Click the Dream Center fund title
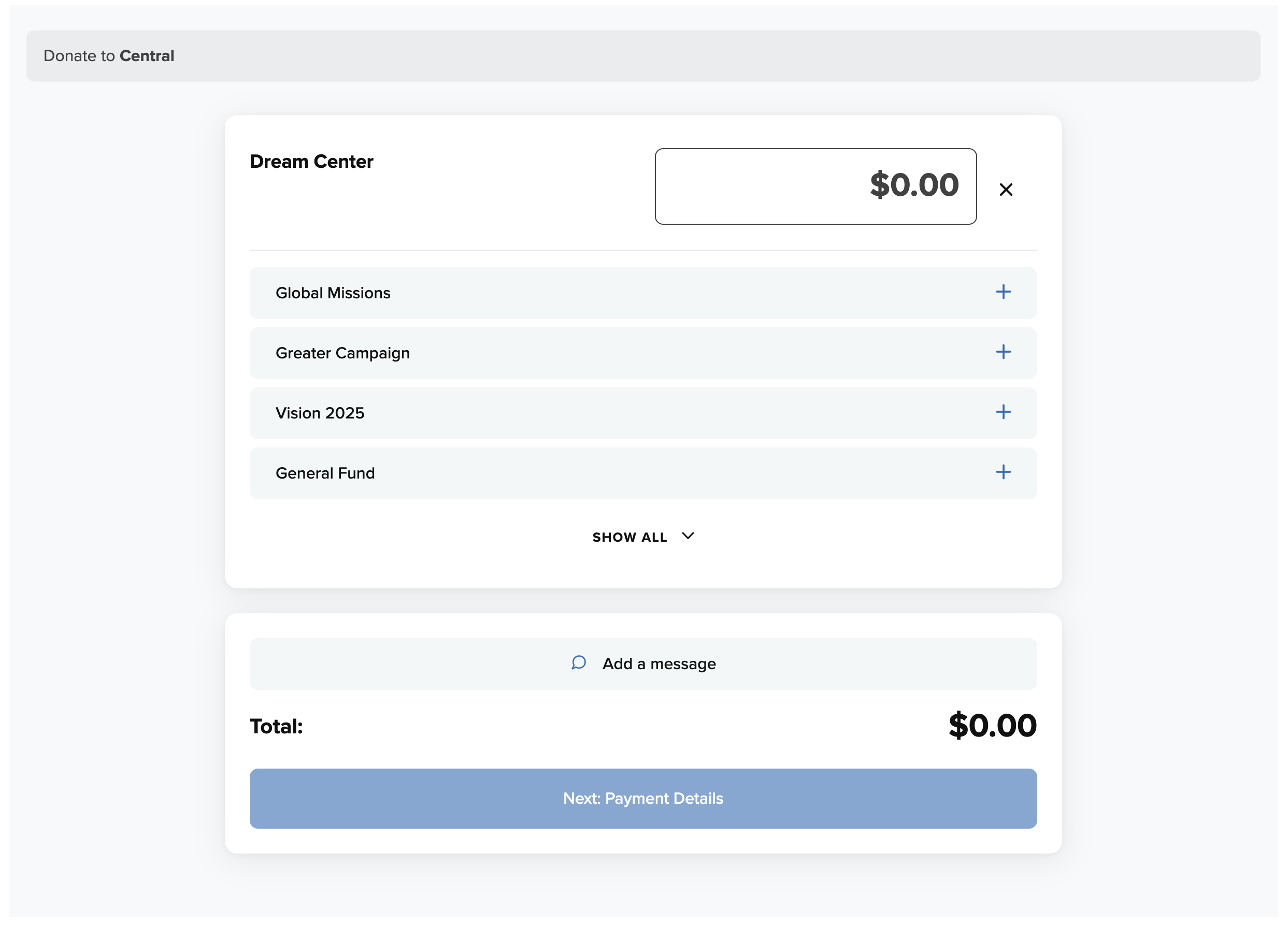This screenshot has height=925, width=1288. [311, 162]
